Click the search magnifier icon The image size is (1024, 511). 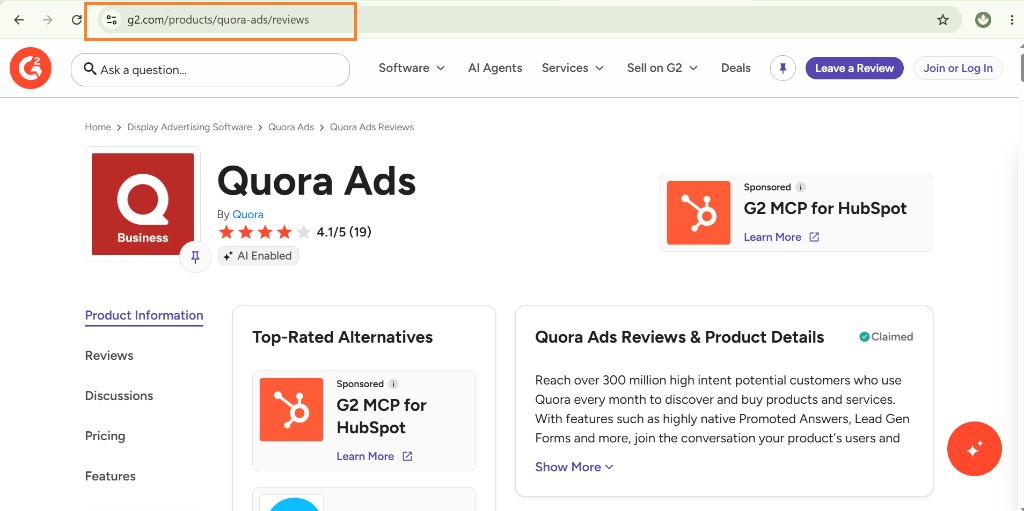coord(91,69)
